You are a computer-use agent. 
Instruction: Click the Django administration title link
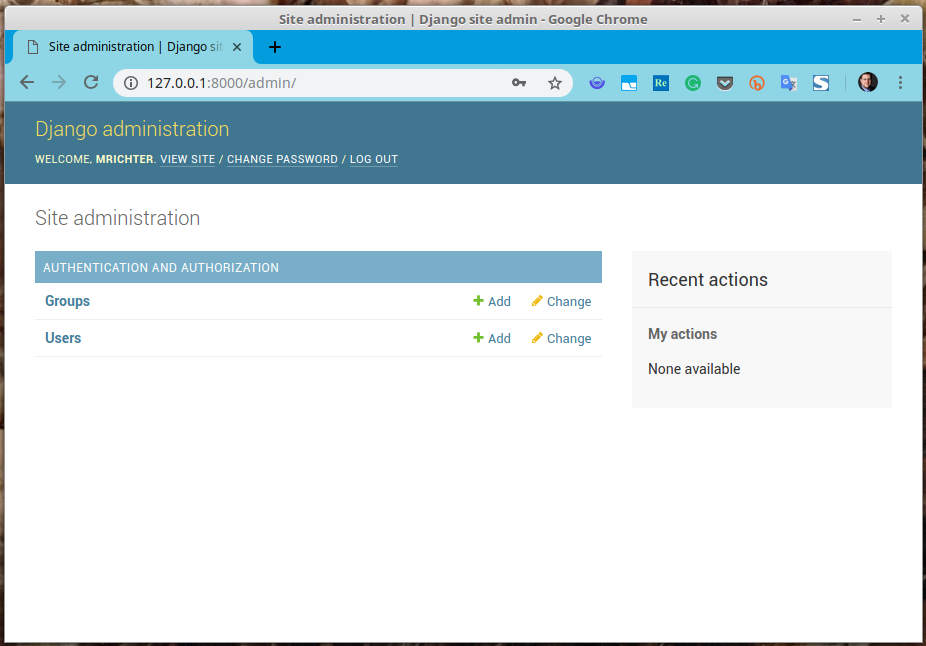point(132,129)
